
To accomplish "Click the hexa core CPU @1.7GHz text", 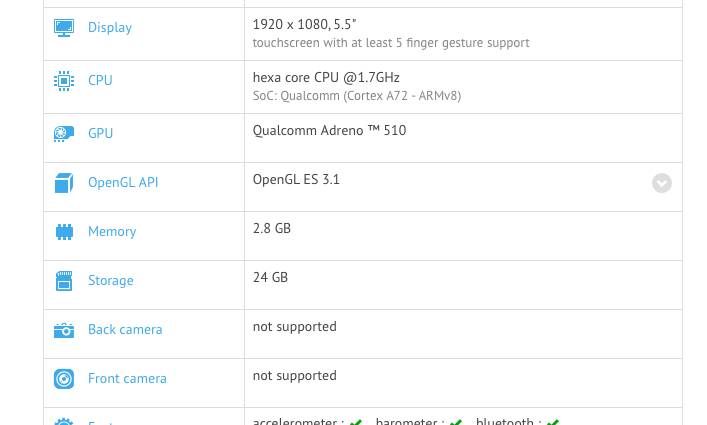I will point(326,77).
